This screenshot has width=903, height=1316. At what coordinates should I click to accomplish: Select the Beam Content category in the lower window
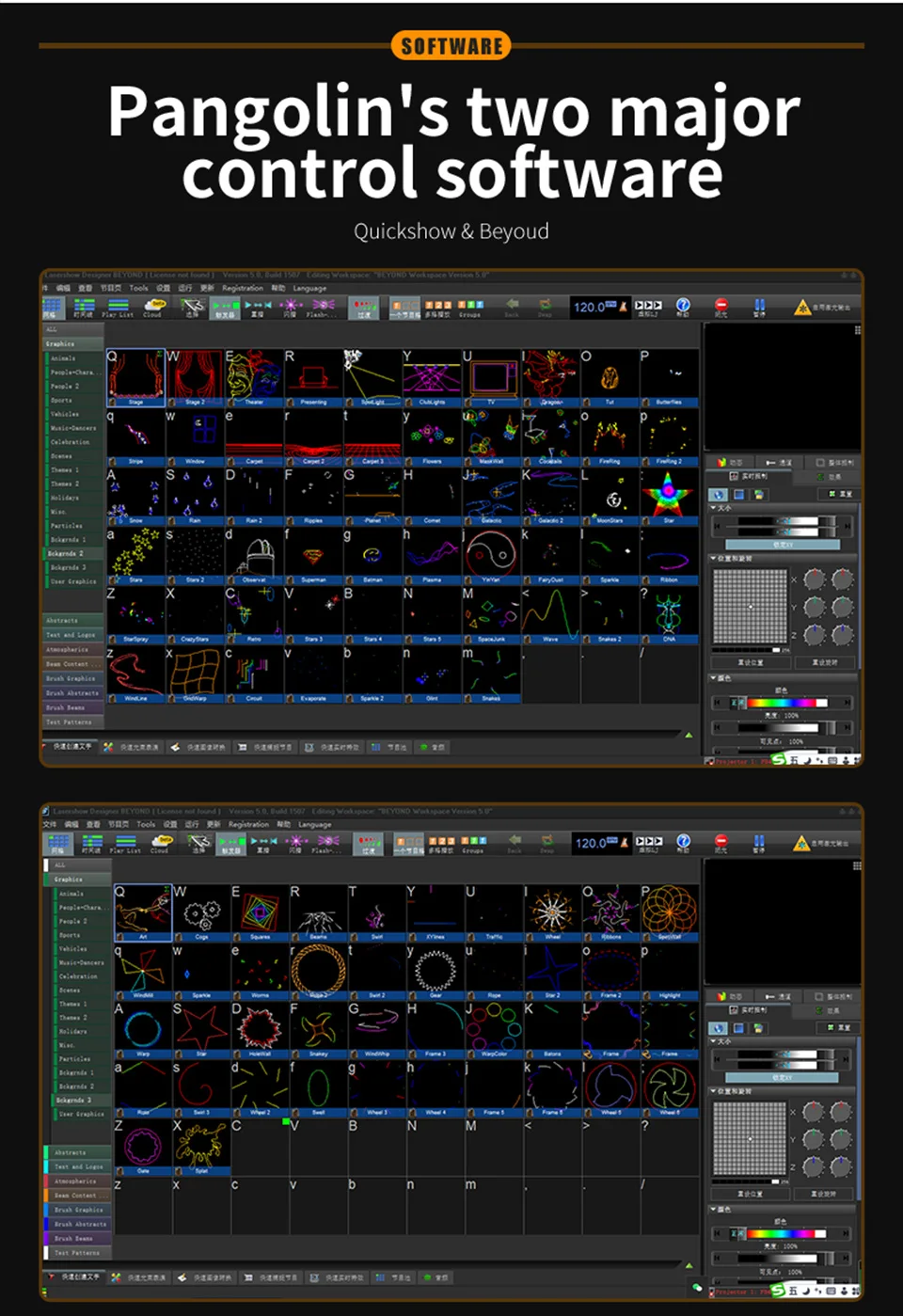[x=79, y=1195]
